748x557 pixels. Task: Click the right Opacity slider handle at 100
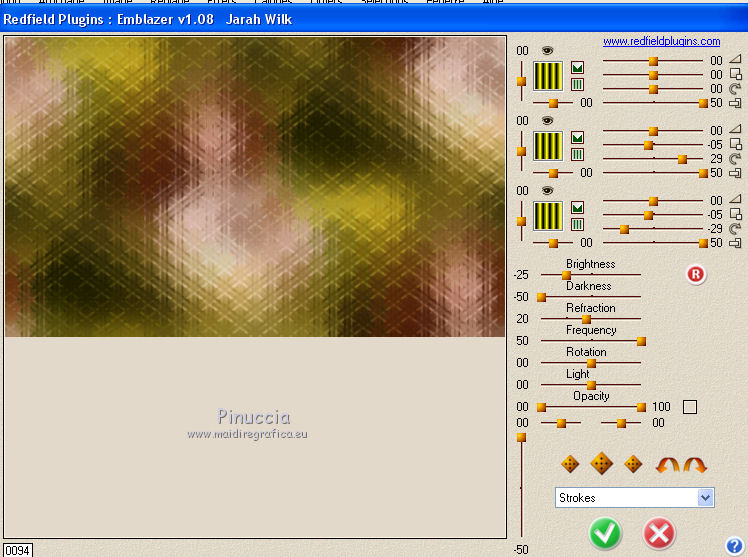coord(642,407)
